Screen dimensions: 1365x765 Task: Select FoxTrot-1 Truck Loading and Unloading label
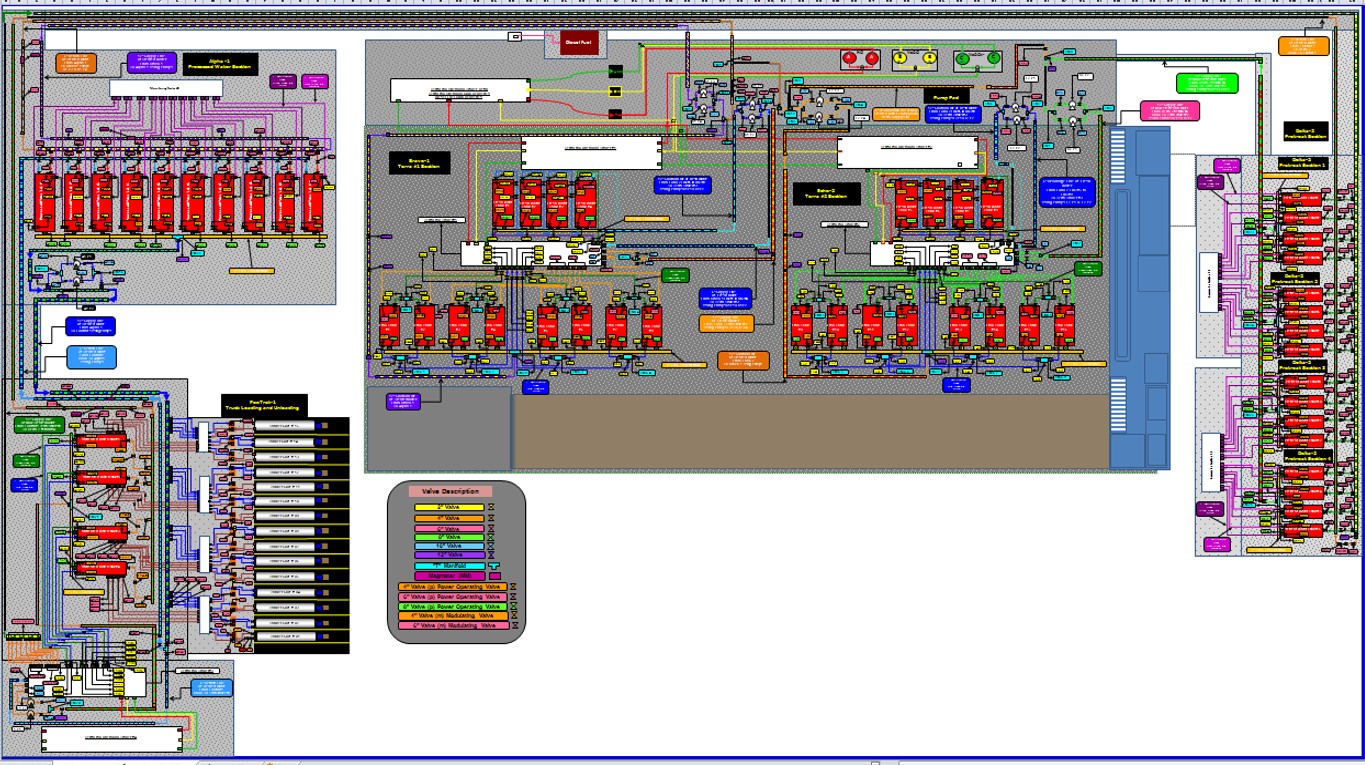(264, 405)
